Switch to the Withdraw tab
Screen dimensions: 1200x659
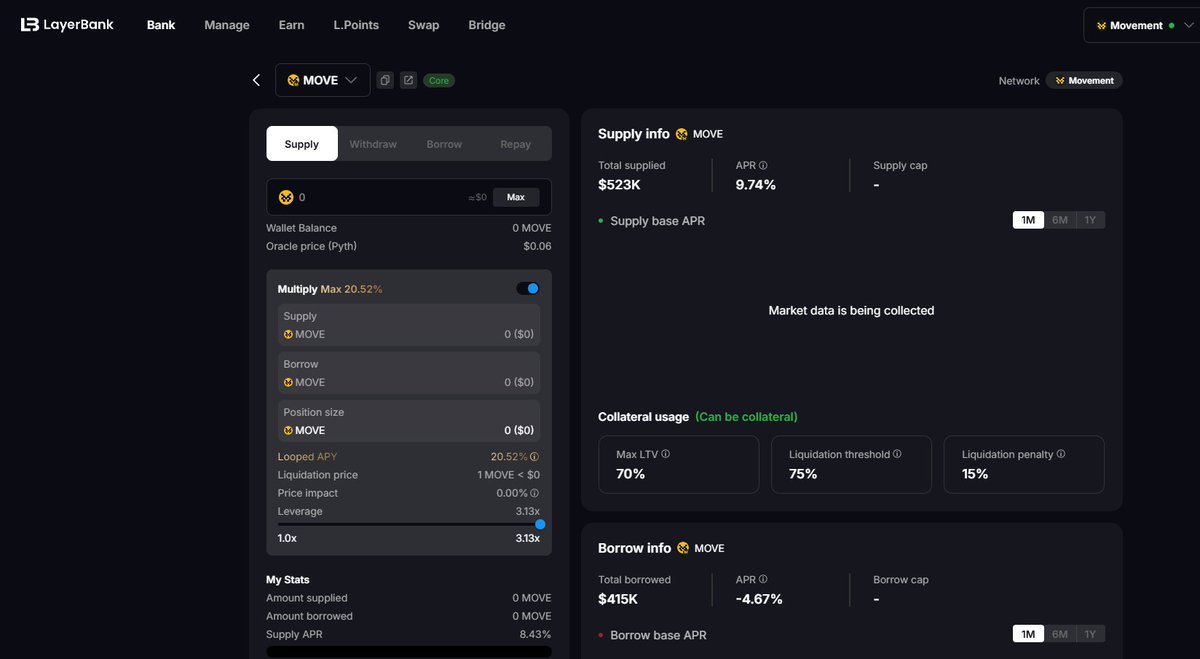click(x=372, y=143)
